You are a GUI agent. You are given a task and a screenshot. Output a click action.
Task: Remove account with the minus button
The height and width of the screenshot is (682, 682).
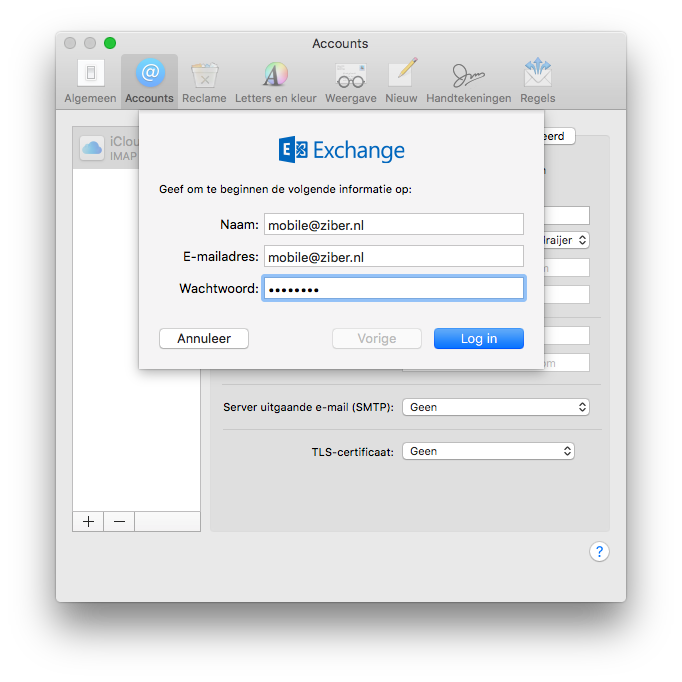pos(119,521)
